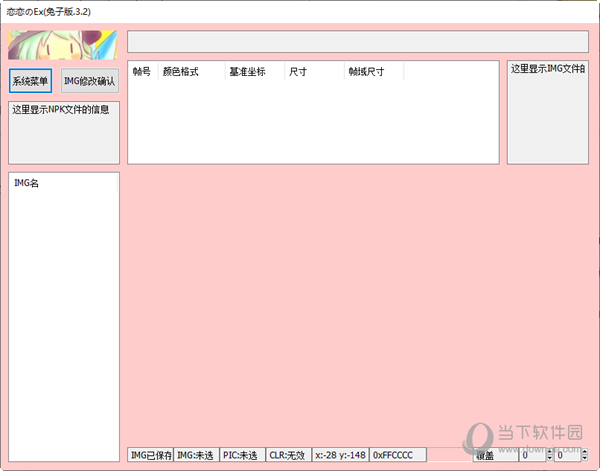
Task: Click the IMG file information panel
Action: 547,113
